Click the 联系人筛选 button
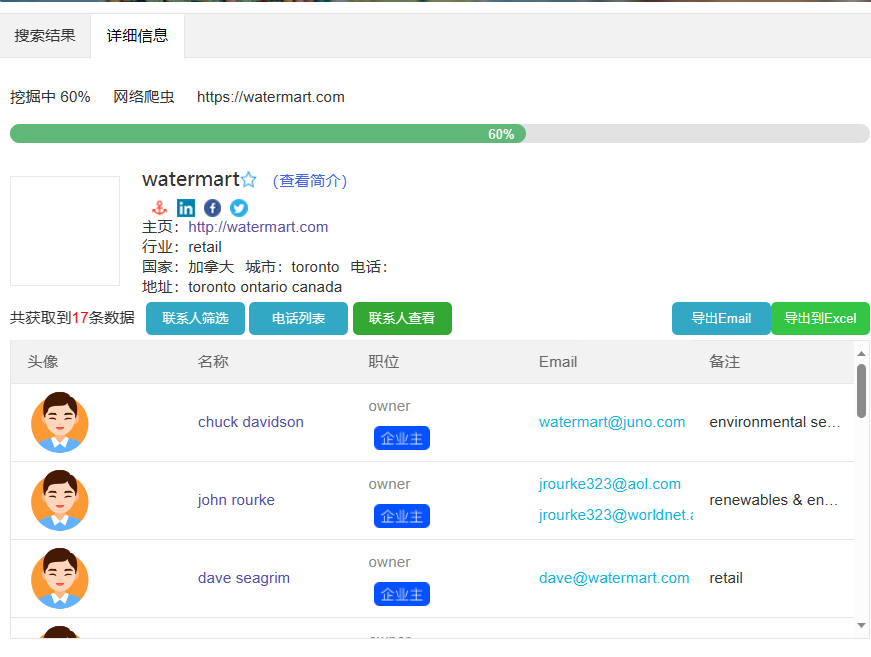This screenshot has width=871, height=657. pos(196,318)
